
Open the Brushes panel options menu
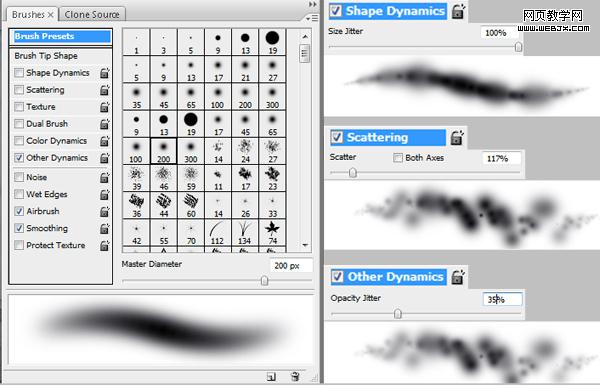pos(311,18)
